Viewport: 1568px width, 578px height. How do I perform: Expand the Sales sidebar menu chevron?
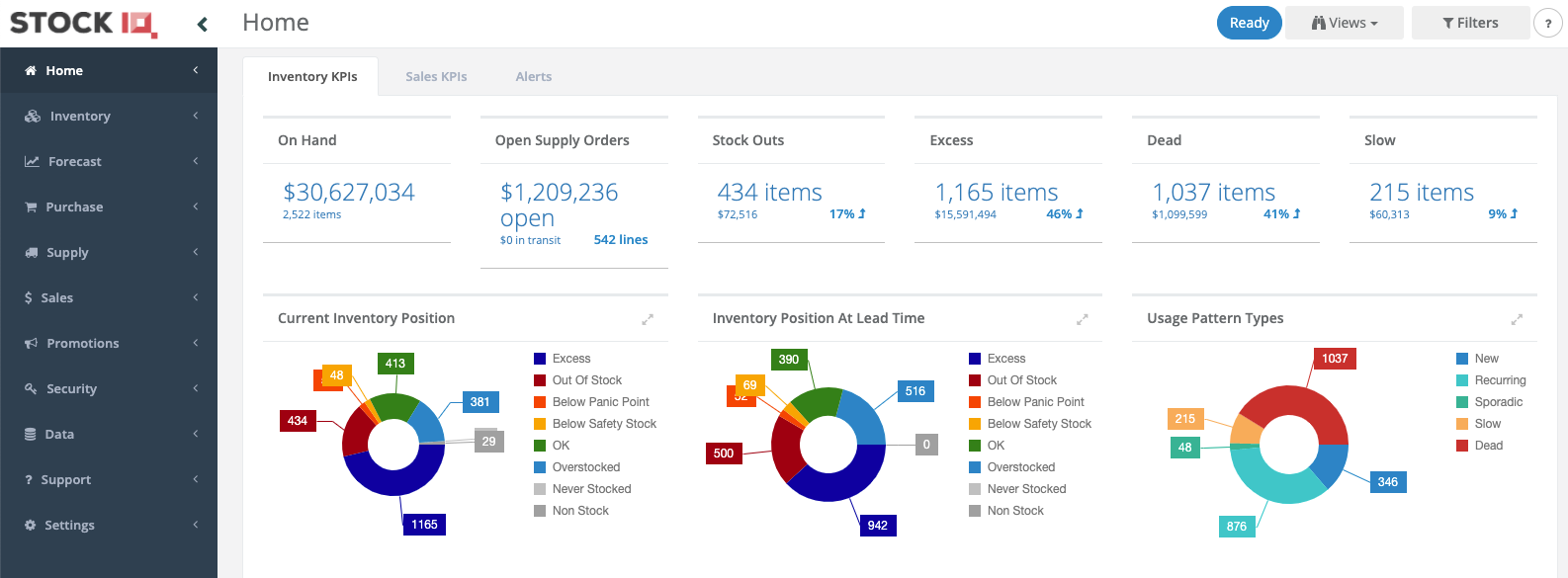(x=196, y=297)
